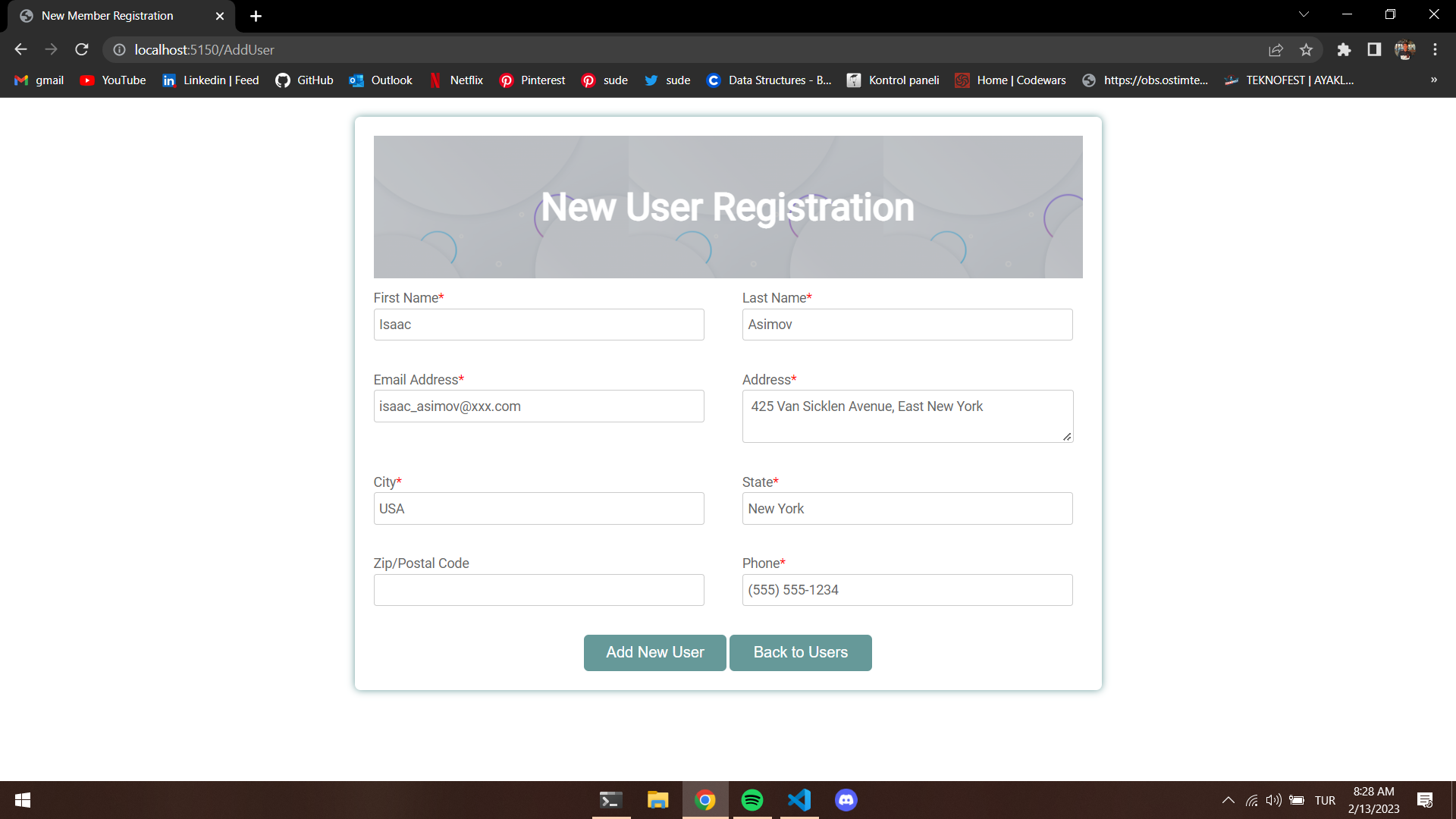Click the Back to Users button
The height and width of the screenshot is (819, 1456).
[800, 653]
